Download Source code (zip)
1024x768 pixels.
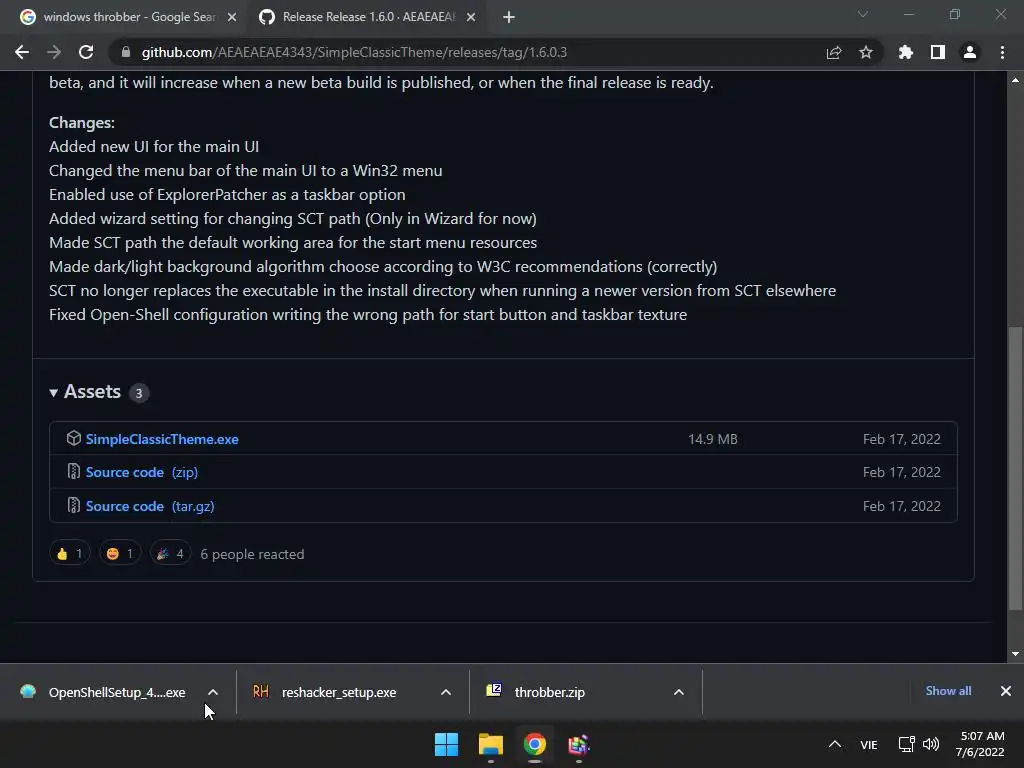point(142,472)
